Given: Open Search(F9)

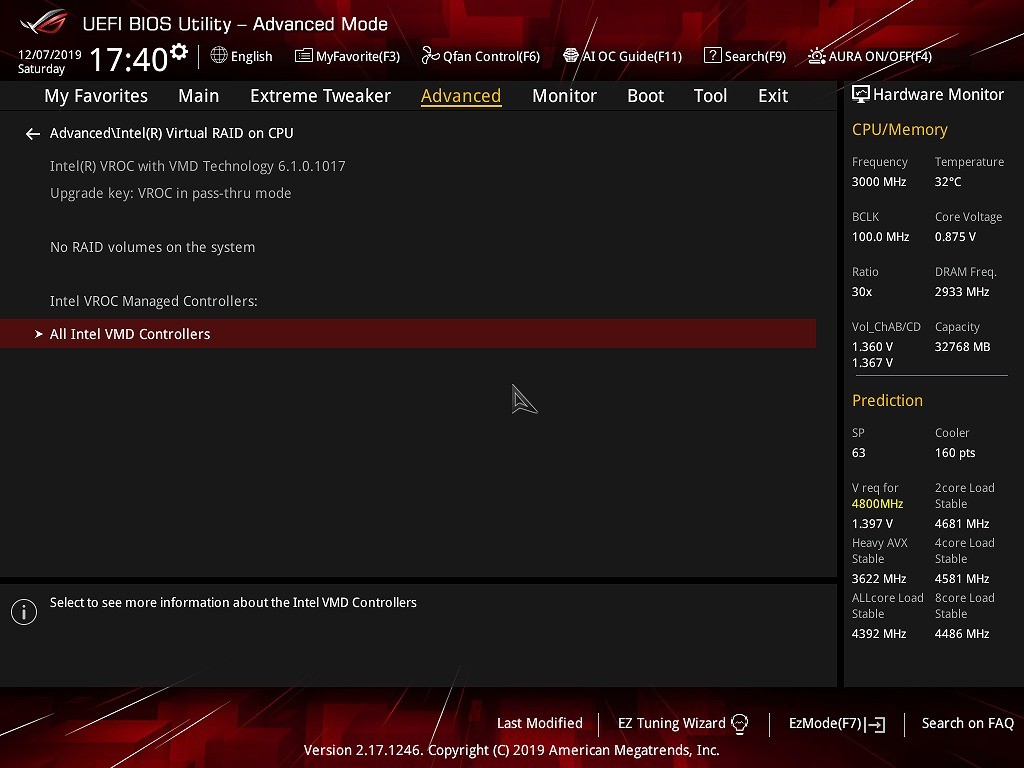Looking at the screenshot, I should point(755,56).
